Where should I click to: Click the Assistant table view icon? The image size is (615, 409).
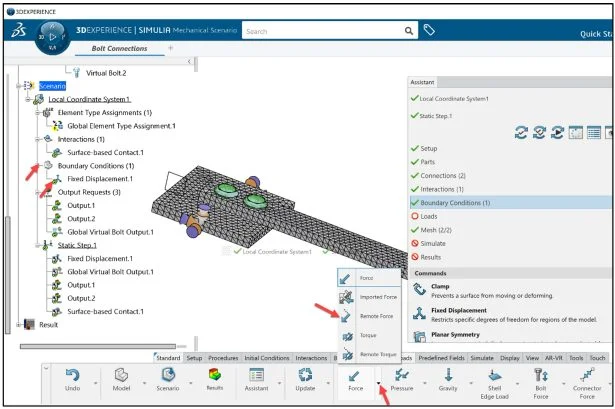pos(594,133)
